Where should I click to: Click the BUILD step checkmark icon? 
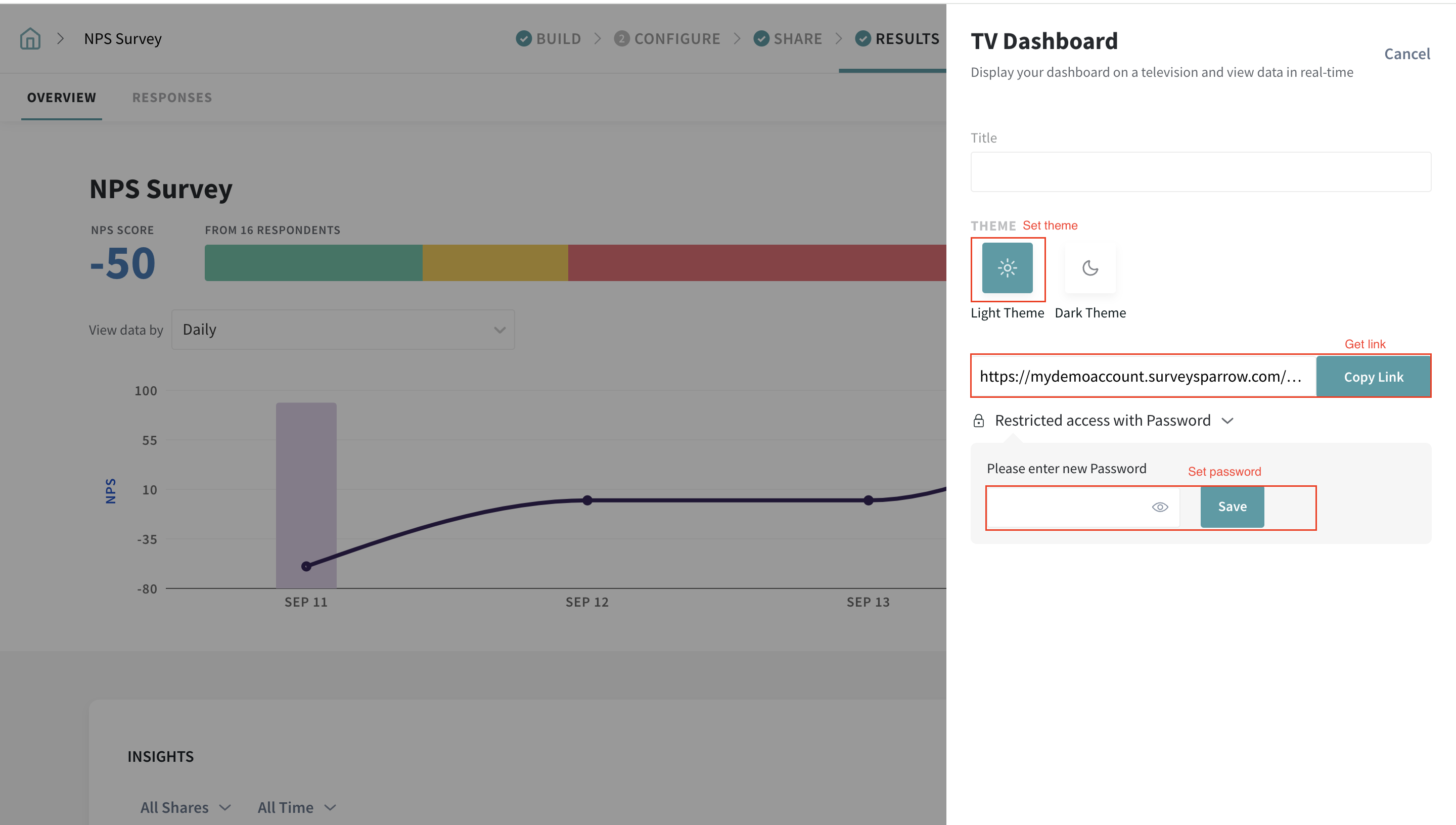(523, 38)
